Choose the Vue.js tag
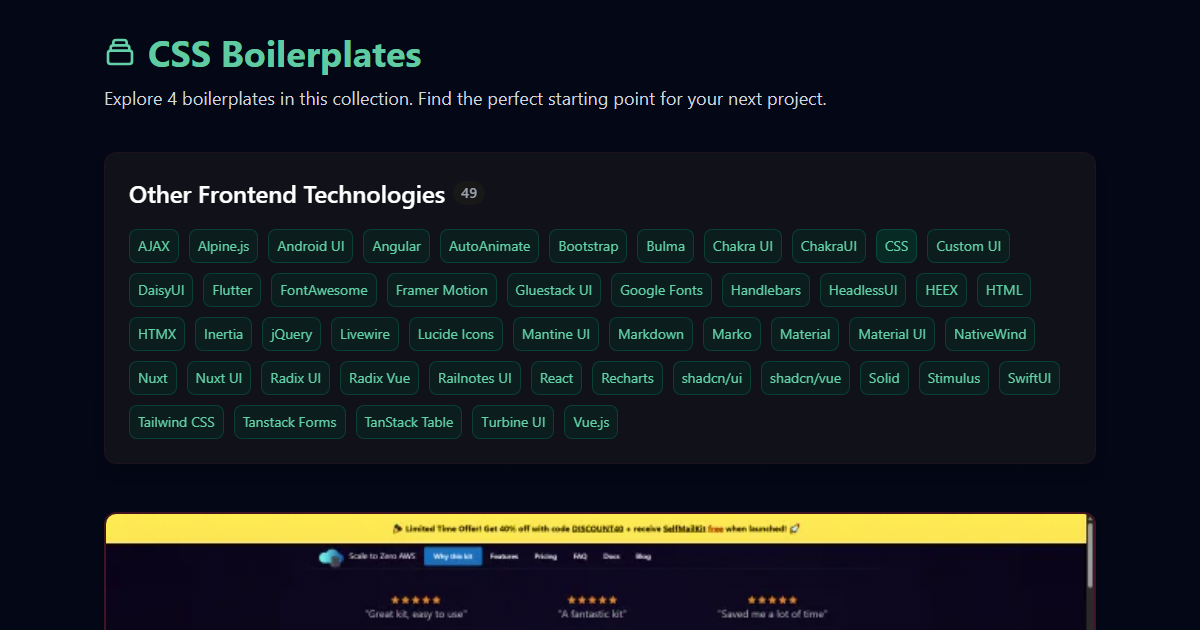The image size is (1200, 630). point(590,422)
